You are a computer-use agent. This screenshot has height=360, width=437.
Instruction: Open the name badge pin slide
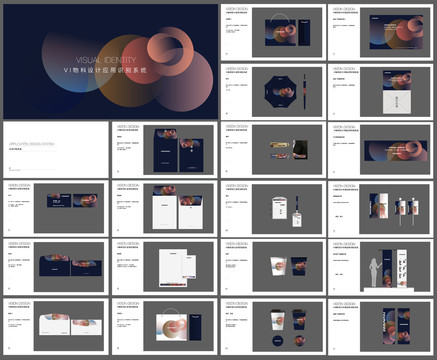(273, 150)
